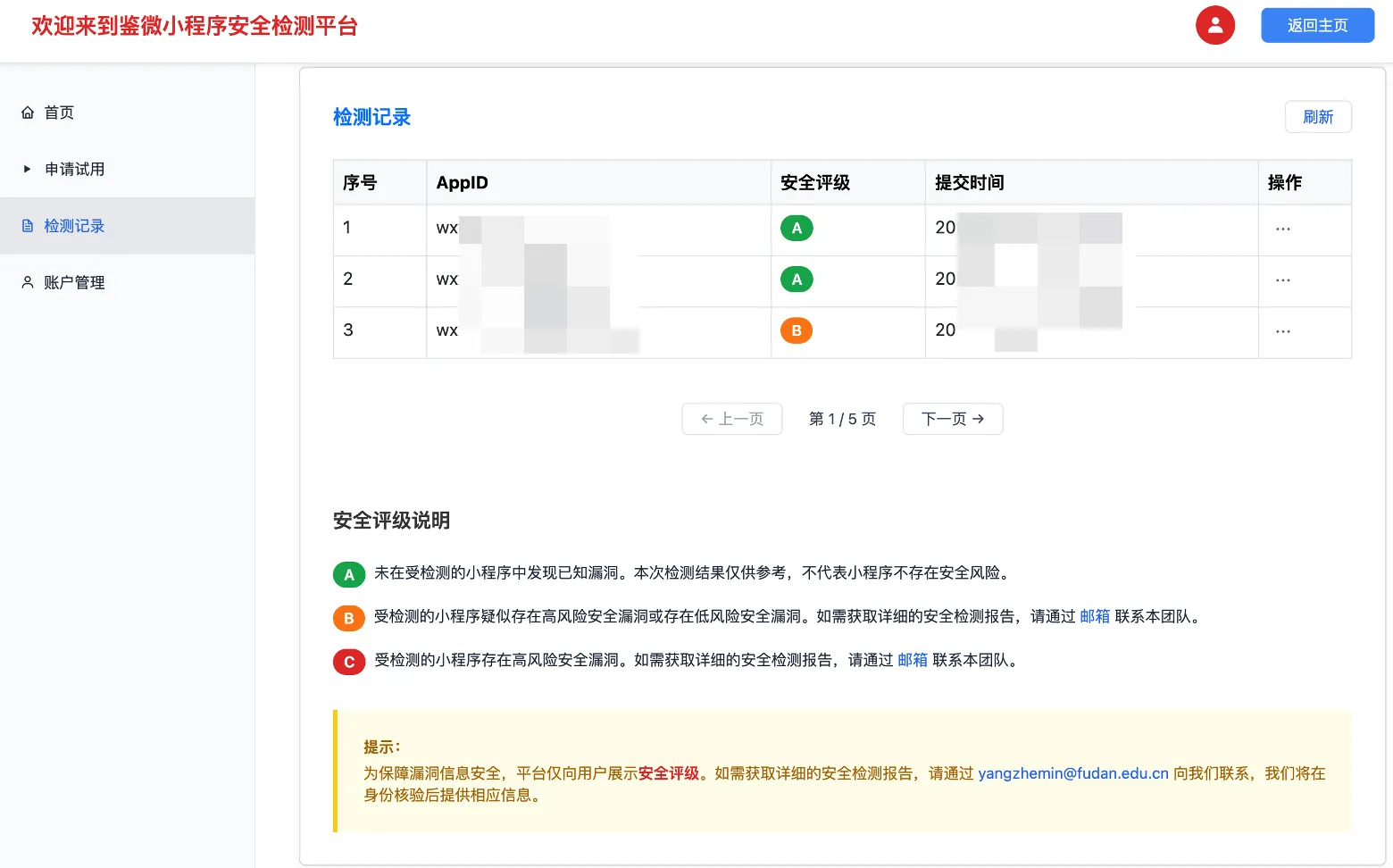Image resolution: width=1393 pixels, height=868 pixels.
Task: Click the green A rating badge in row 1
Action: click(797, 229)
